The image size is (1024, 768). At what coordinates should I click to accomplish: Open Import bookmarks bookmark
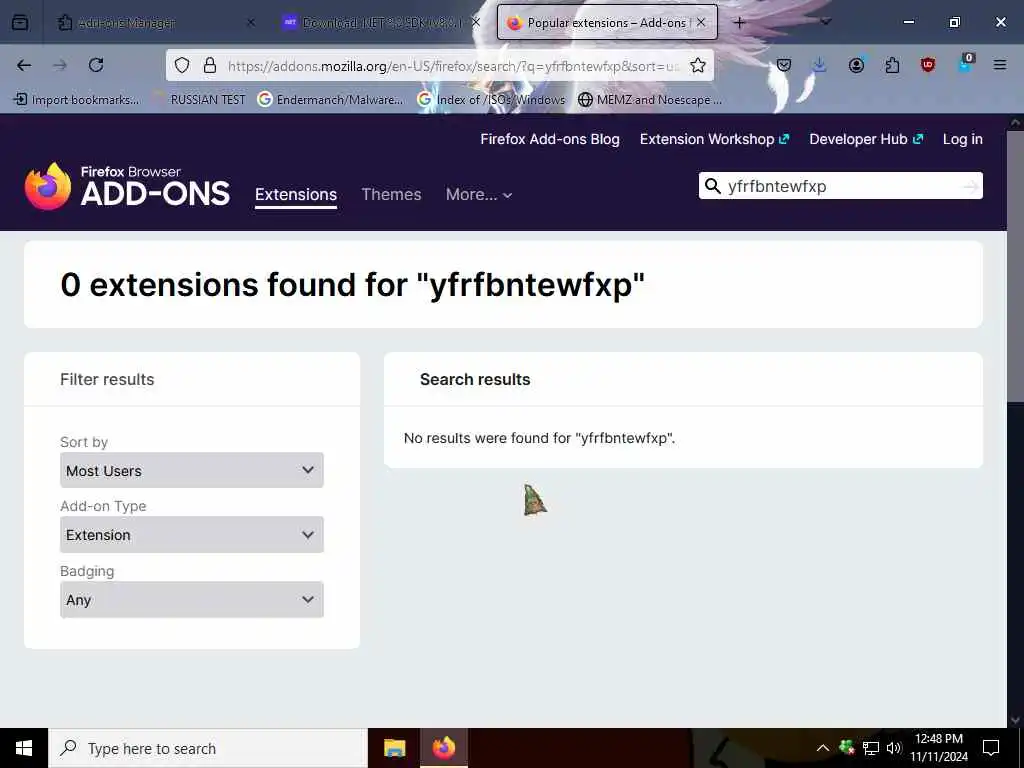tap(77, 100)
